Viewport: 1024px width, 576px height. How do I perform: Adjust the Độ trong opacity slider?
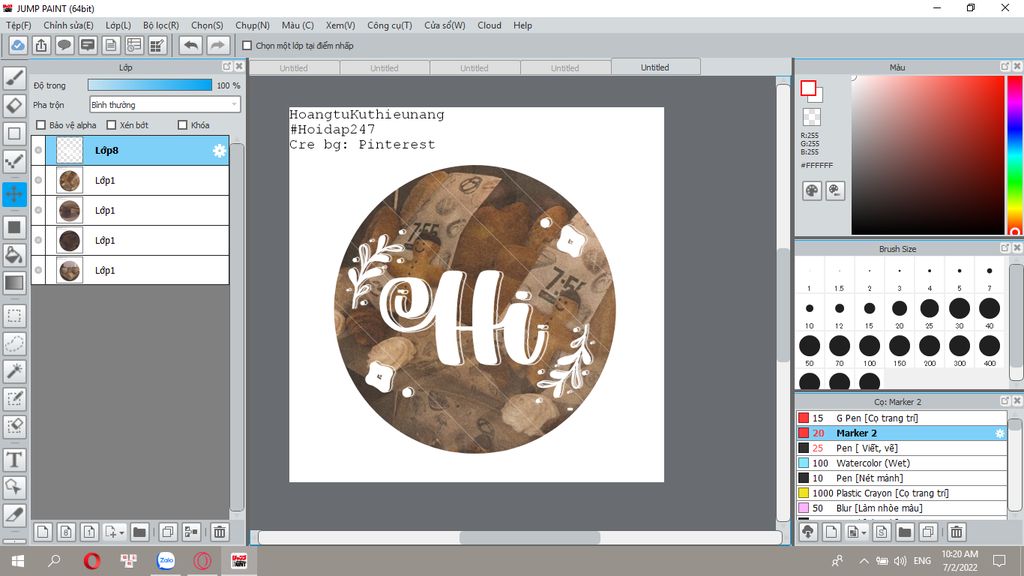tap(150, 85)
